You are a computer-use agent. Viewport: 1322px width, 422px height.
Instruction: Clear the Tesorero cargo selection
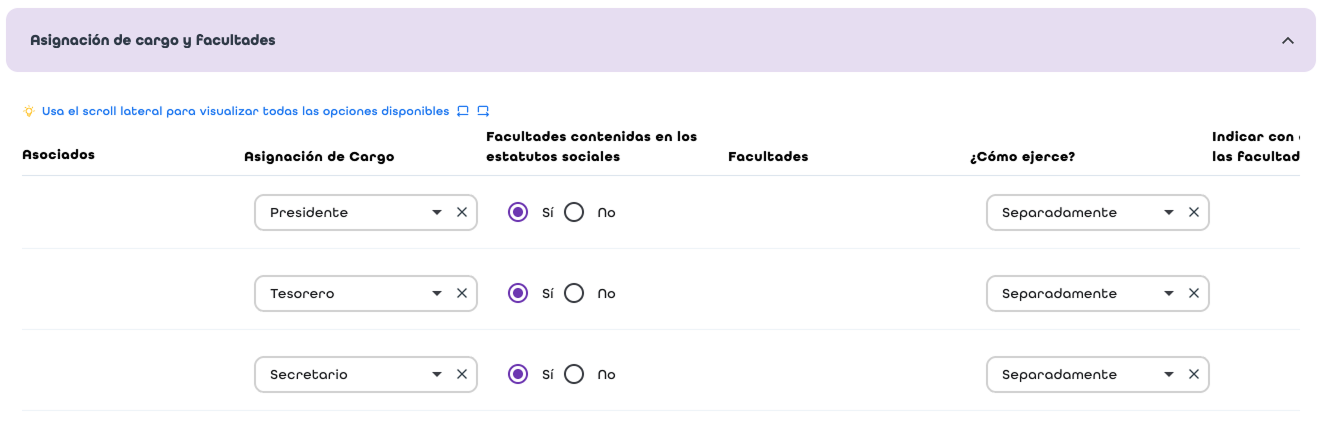462,293
